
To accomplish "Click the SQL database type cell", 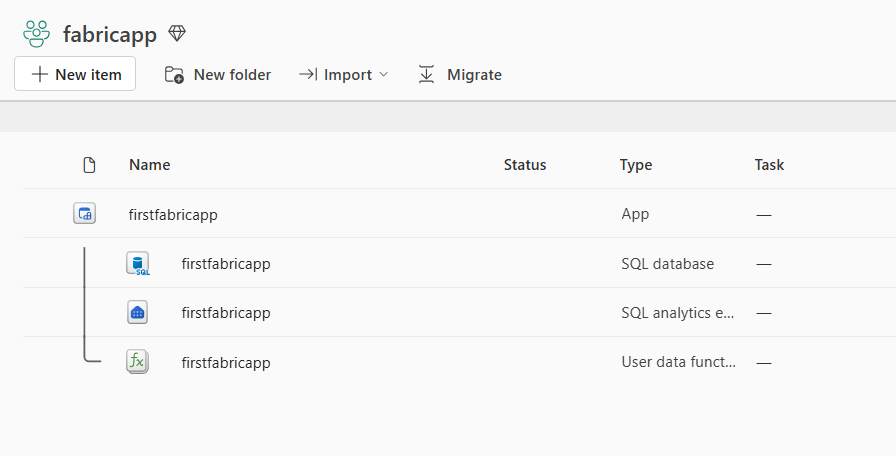I will [x=667, y=263].
